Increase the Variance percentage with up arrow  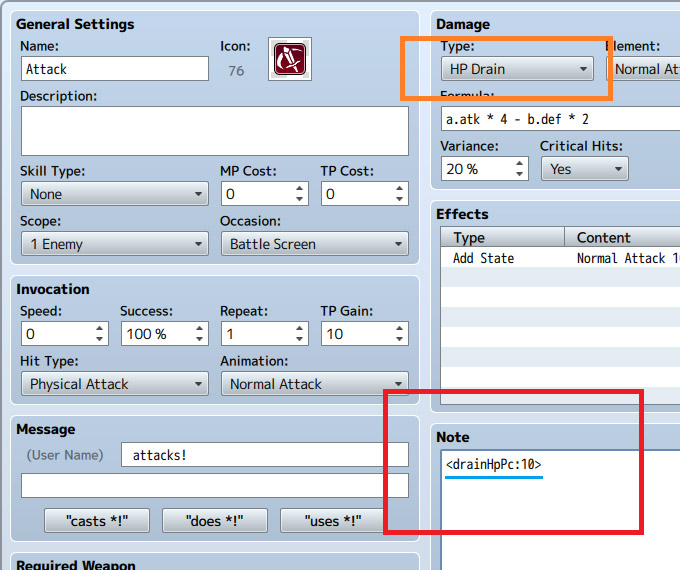point(519,164)
